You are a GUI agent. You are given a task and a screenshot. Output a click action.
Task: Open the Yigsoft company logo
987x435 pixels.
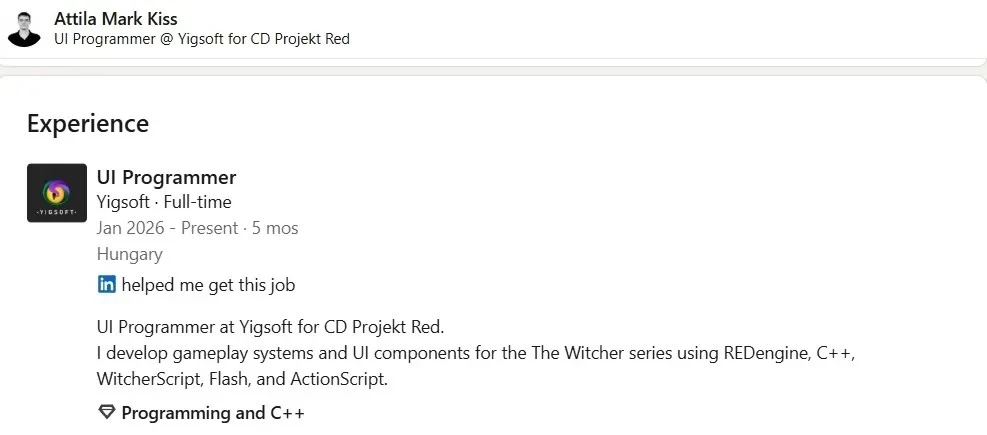[57, 193]
